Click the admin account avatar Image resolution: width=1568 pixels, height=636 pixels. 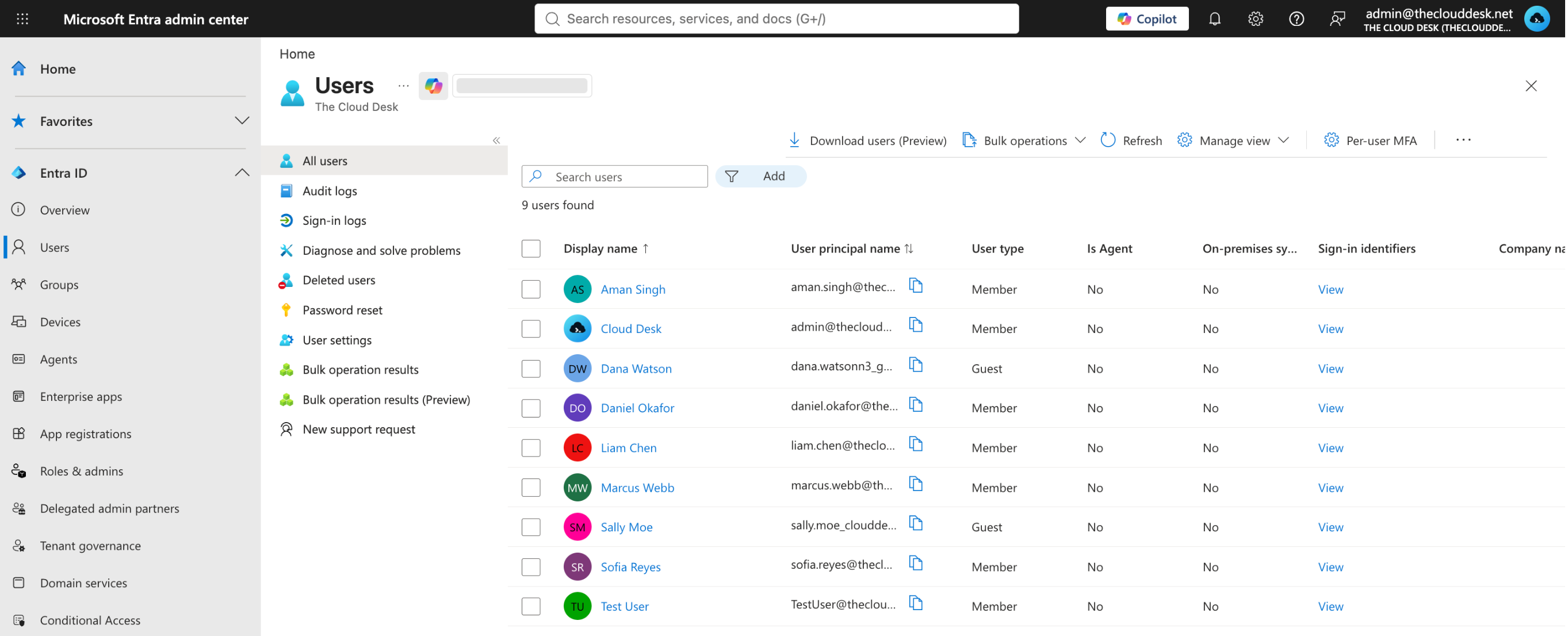1536,19
